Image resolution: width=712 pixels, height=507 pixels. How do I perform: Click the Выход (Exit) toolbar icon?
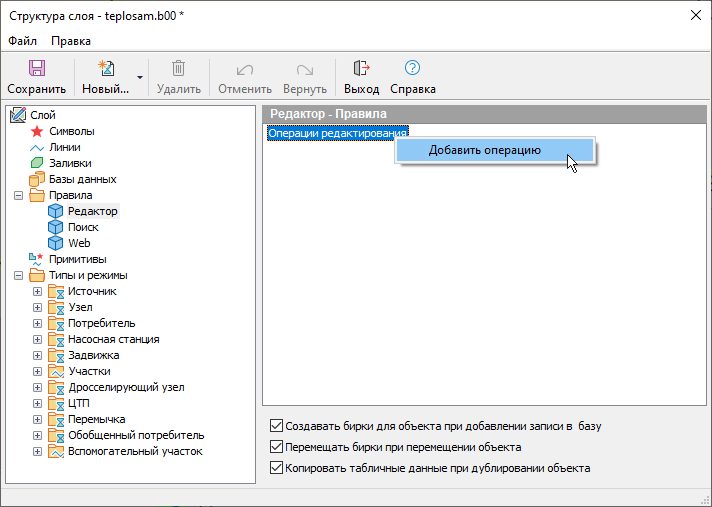coord(361,69)
